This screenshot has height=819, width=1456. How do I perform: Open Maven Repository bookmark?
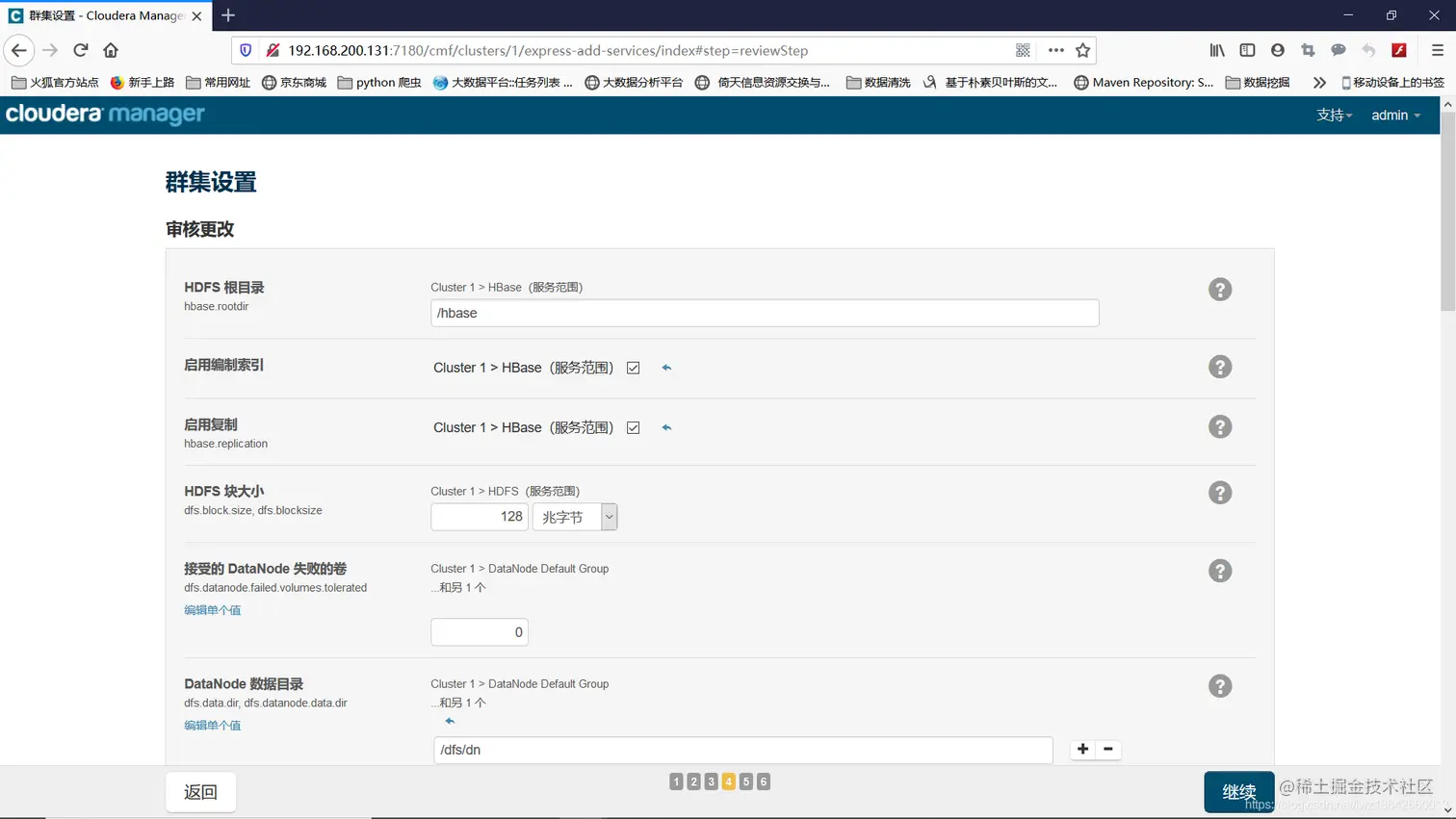(x=1143, y=83)
